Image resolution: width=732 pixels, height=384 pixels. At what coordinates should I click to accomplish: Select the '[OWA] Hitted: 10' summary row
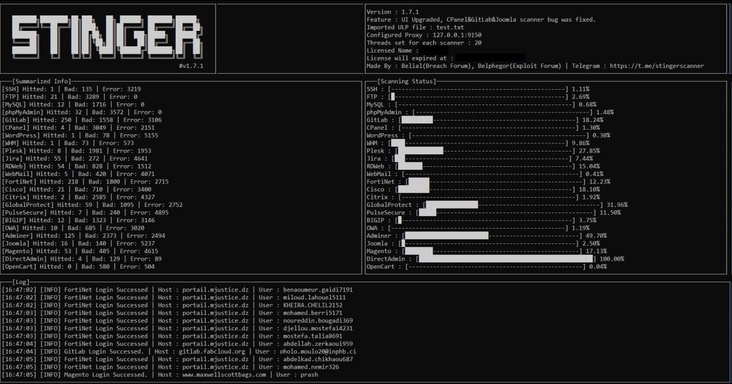(73, 228)
